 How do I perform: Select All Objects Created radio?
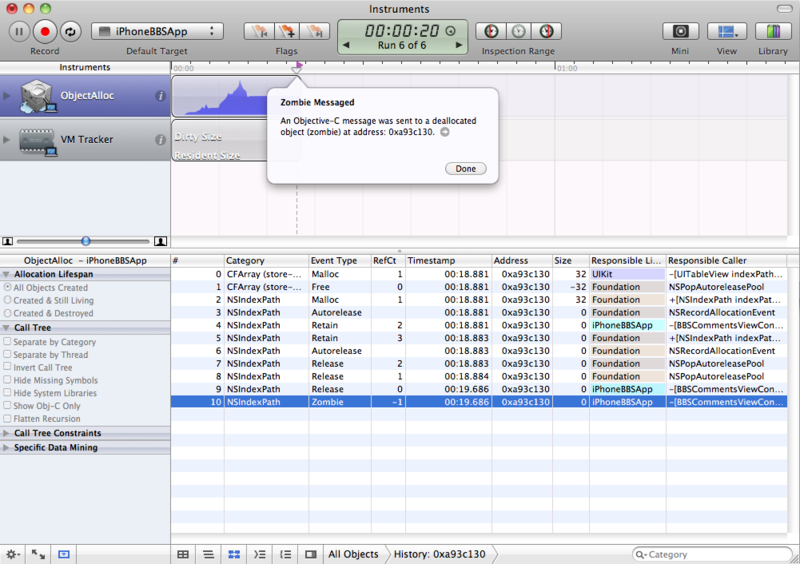8,287
